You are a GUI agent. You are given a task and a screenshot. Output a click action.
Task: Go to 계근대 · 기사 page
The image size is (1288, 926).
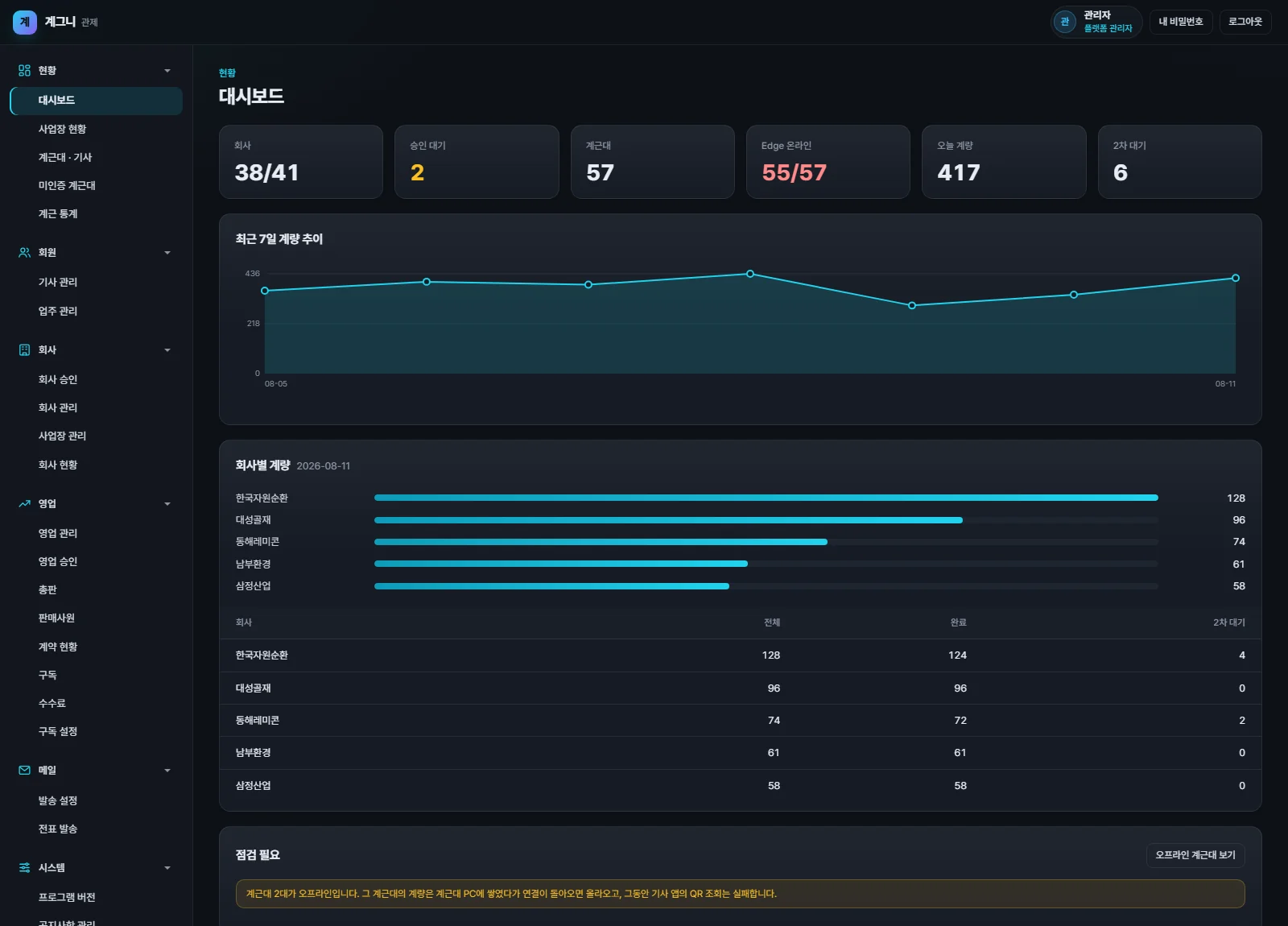click(97, 157)
